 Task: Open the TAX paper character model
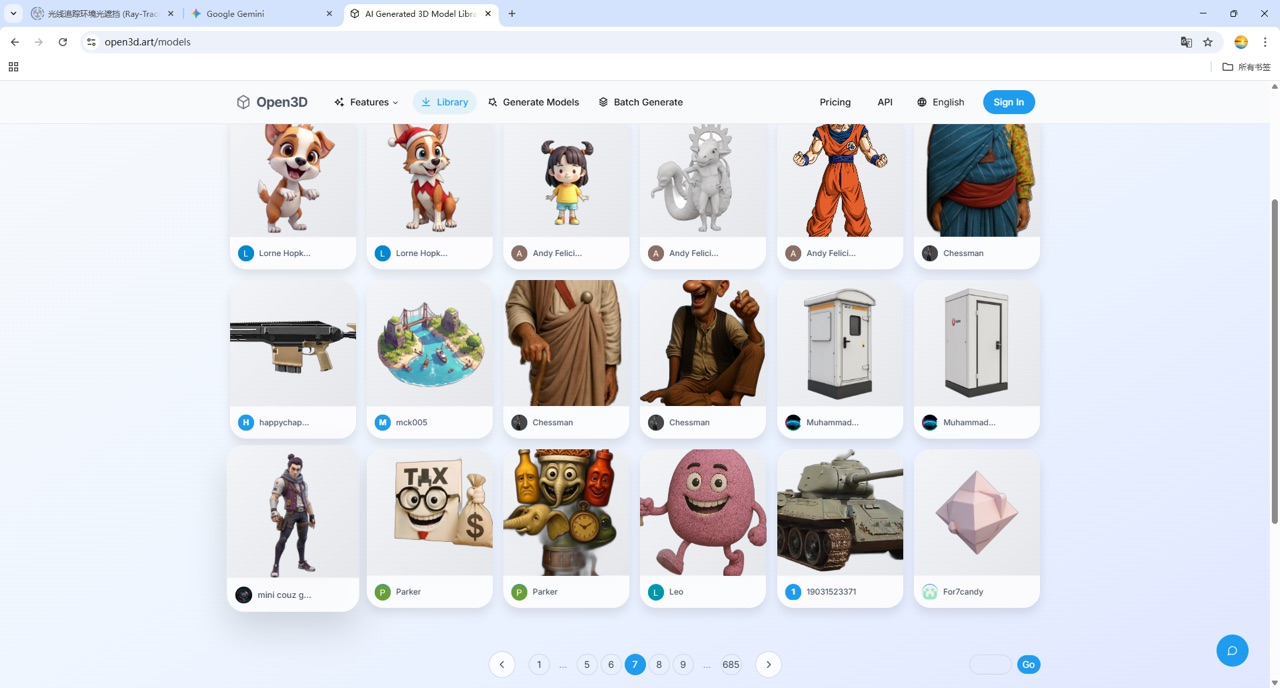click(430, 512)
